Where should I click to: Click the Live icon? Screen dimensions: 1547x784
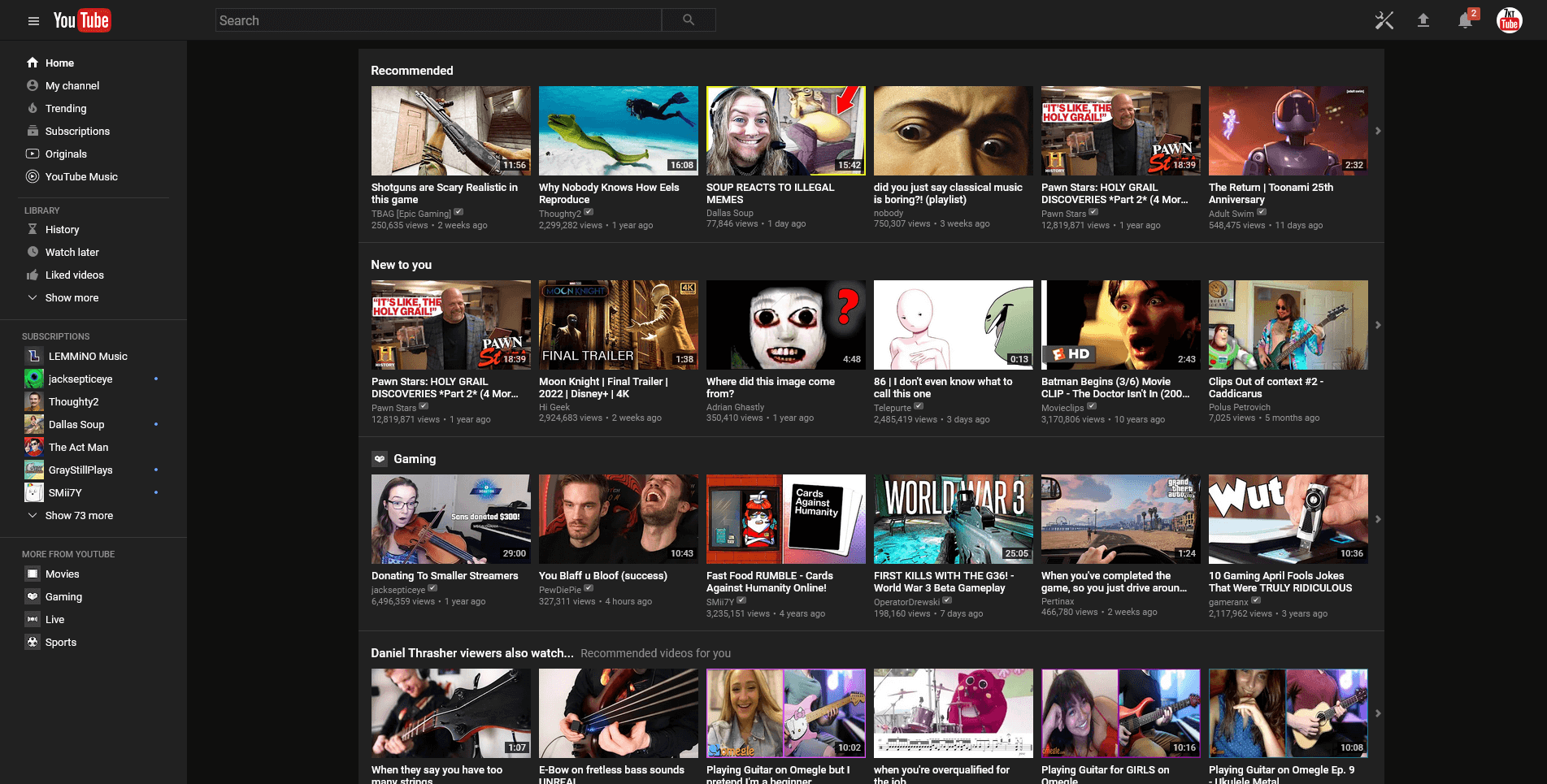point(33,619)
